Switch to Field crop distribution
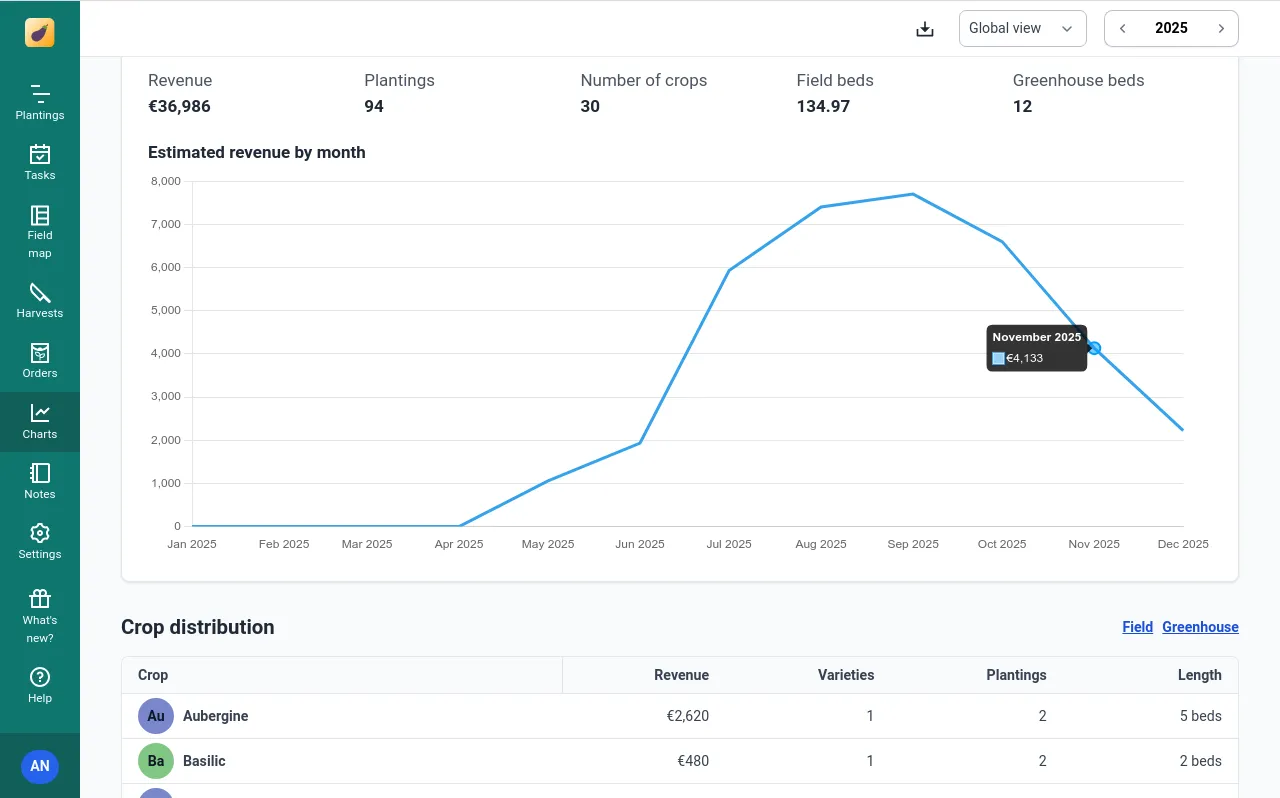 (1137, 627)
